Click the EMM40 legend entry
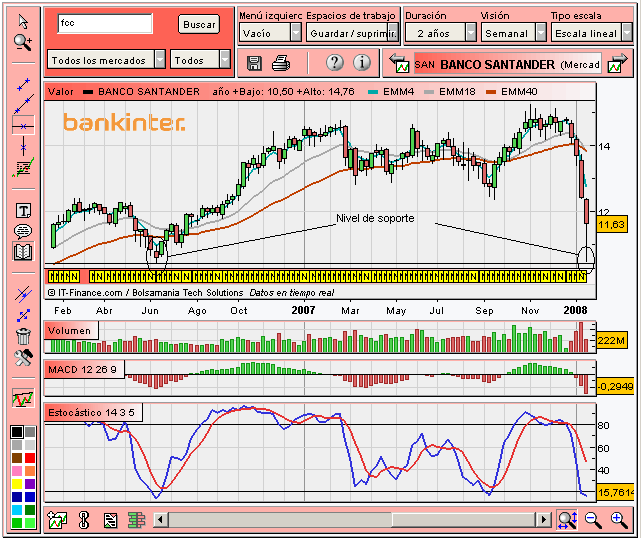Image resolution: width=641 pixels, height=538 pixels. 512,92
